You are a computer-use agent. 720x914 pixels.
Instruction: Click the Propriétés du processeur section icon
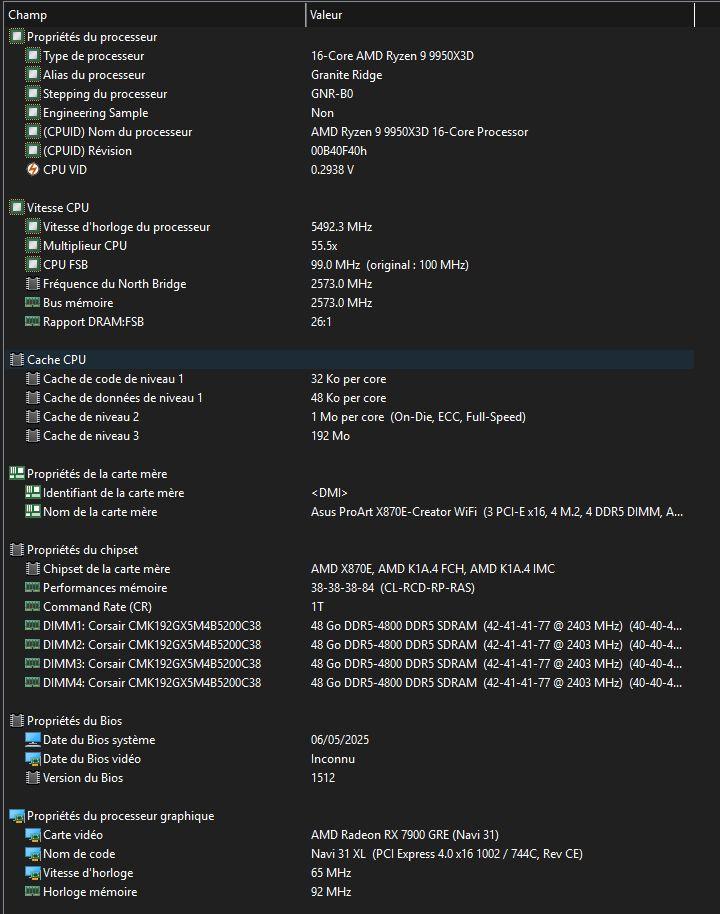[x=17, y=37]
